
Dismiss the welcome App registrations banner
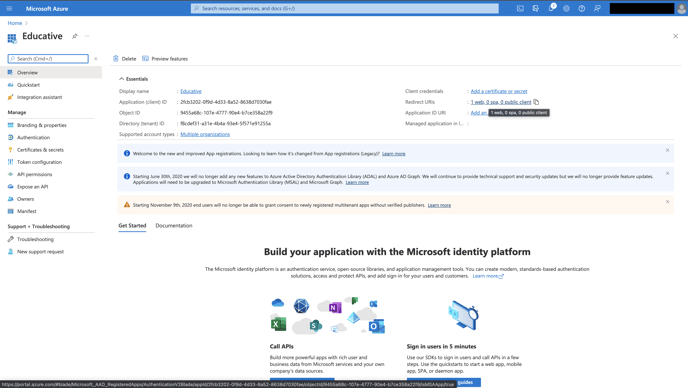[667, 150]
